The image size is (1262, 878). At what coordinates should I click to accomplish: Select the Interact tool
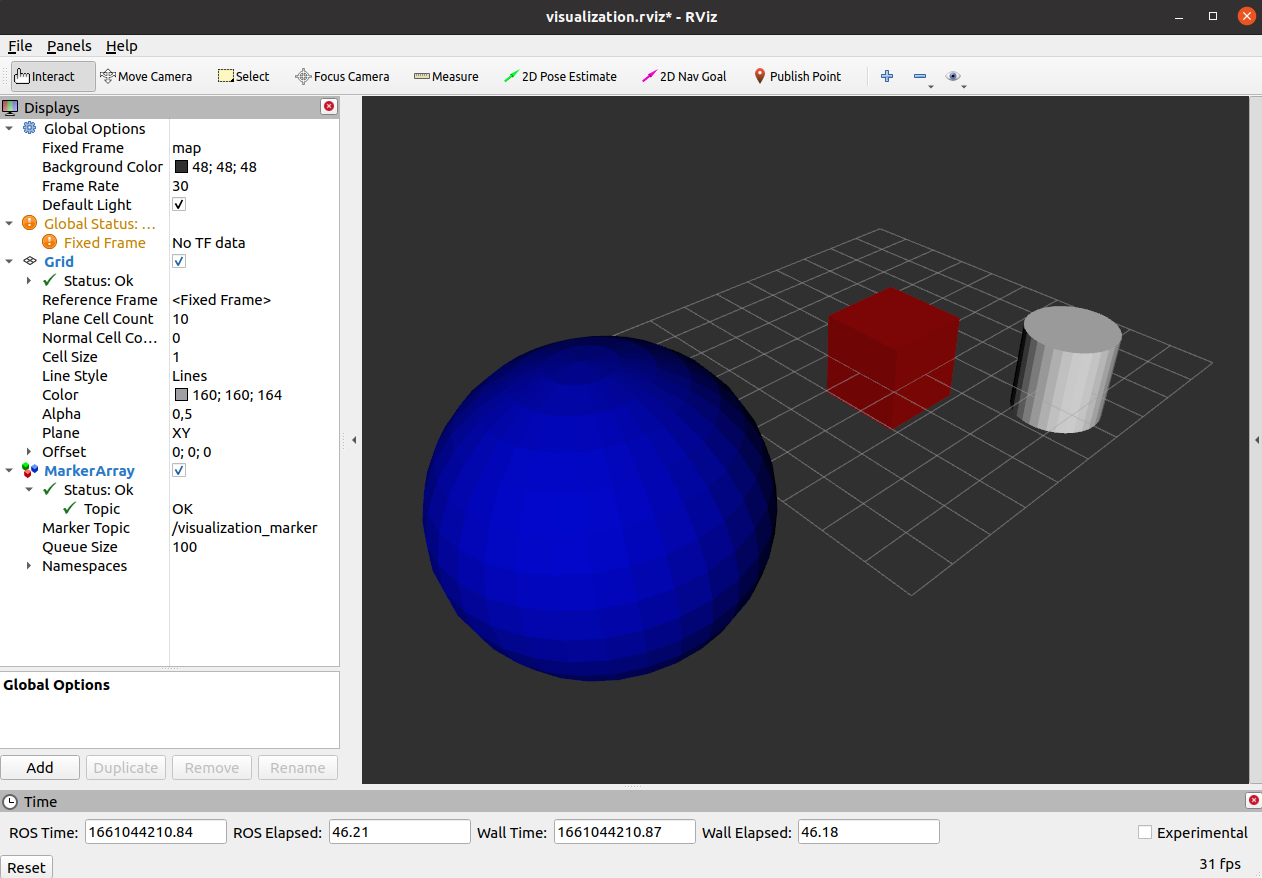tap(53, 76)
